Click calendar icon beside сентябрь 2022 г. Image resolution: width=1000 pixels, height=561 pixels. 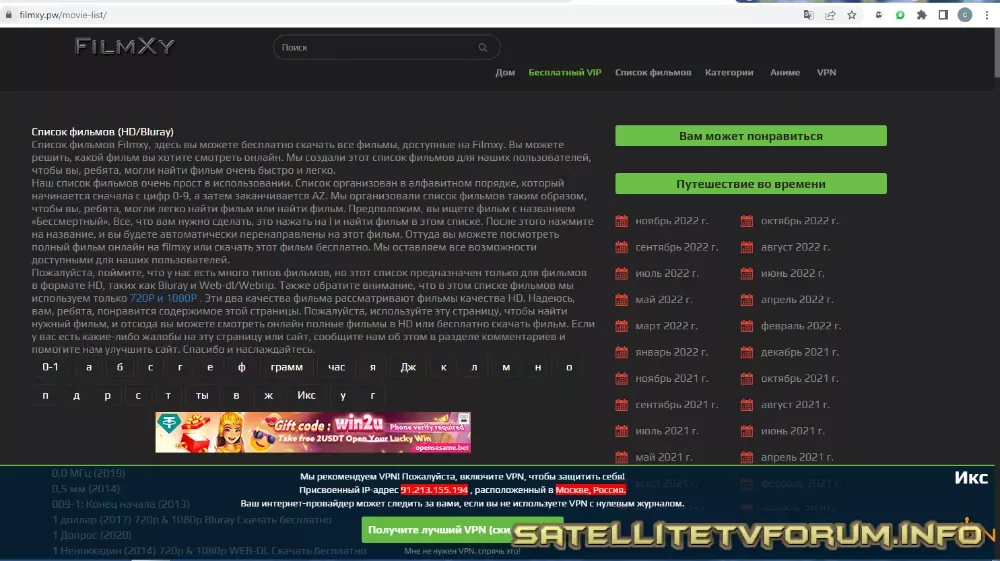[x=621, y=247]
